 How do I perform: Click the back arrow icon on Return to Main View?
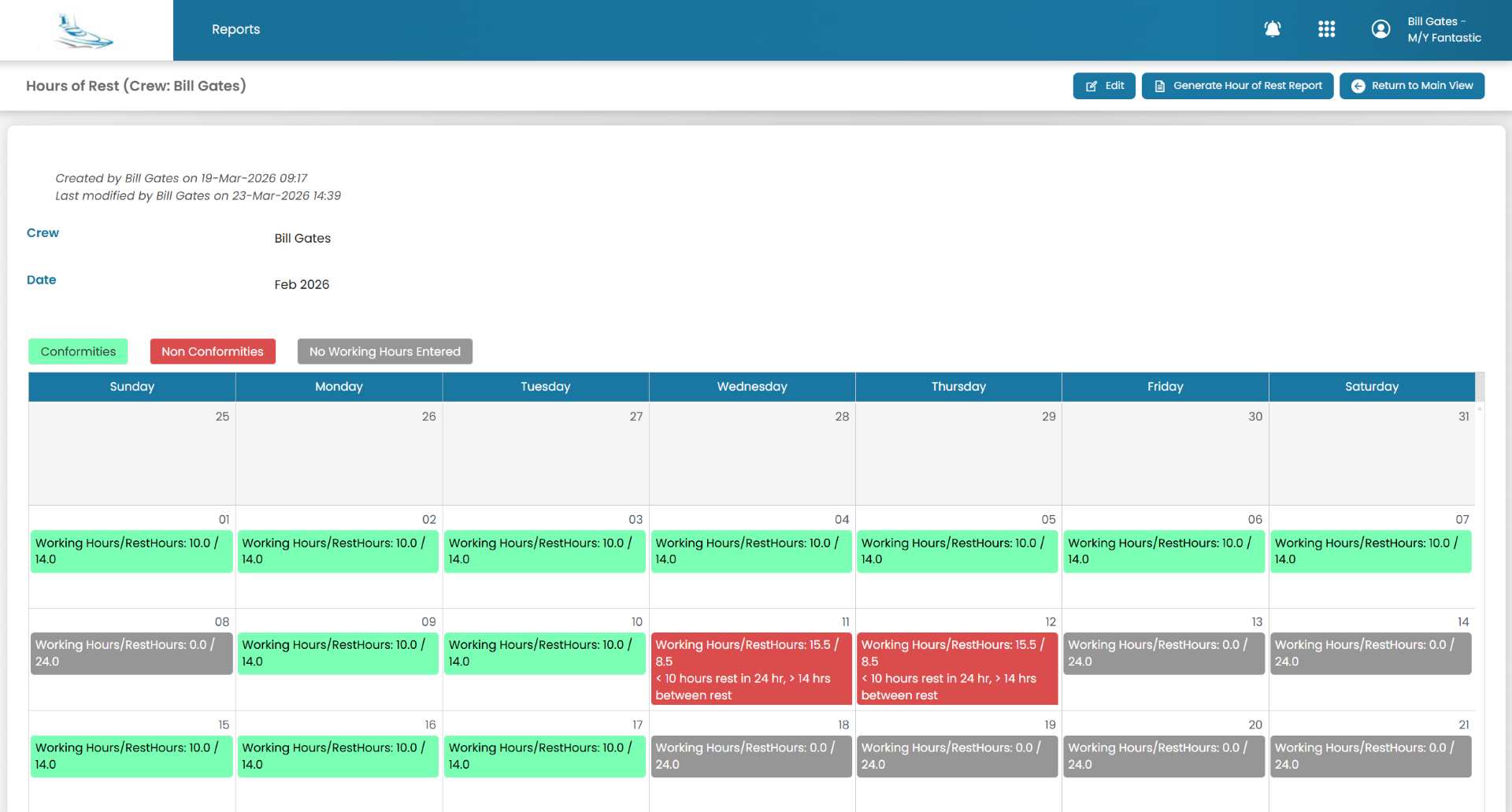[x=1358, y=86]
